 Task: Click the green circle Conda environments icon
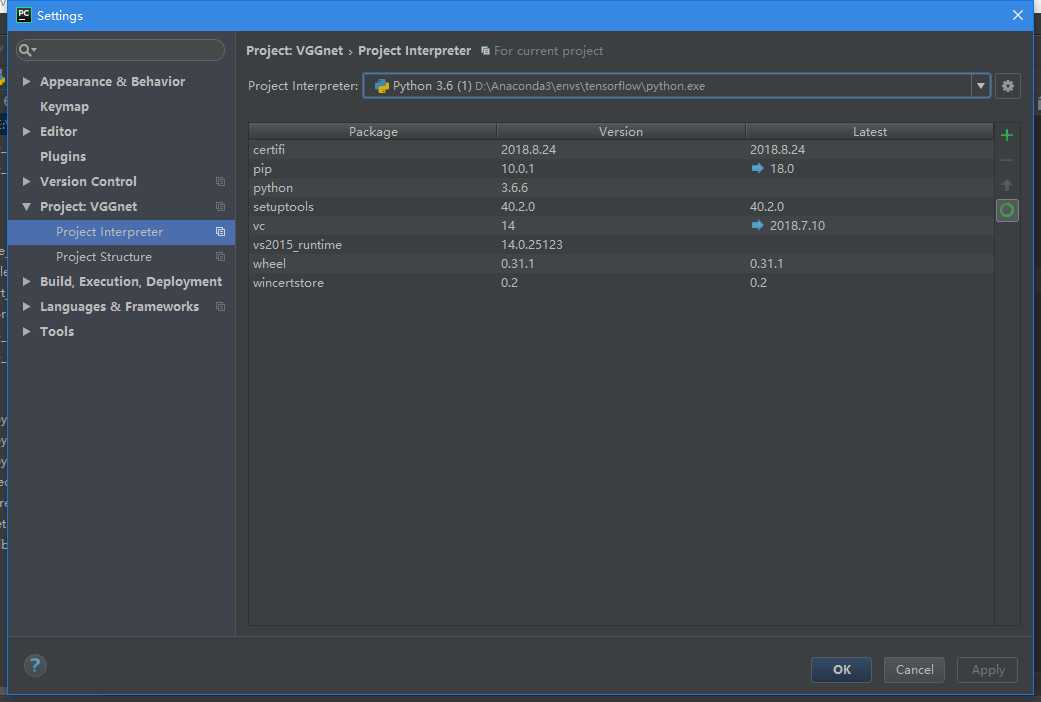coord(1007,211)
